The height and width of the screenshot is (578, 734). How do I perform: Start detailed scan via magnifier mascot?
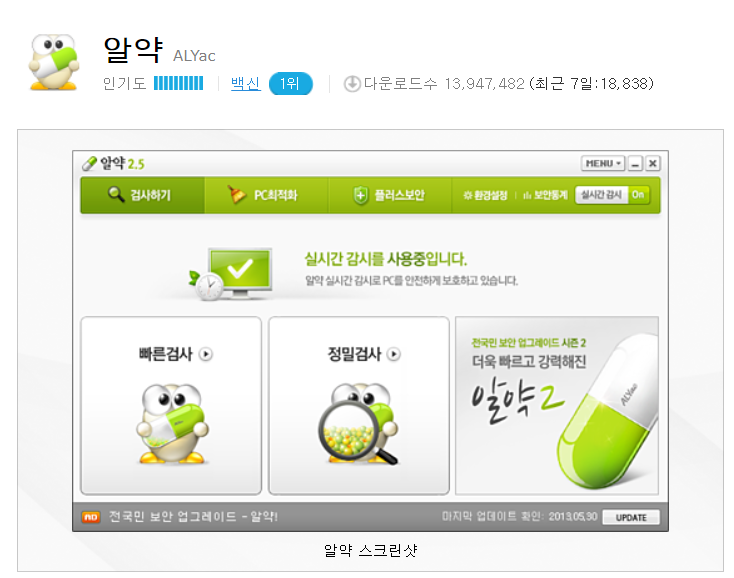[x=359, y=424]
